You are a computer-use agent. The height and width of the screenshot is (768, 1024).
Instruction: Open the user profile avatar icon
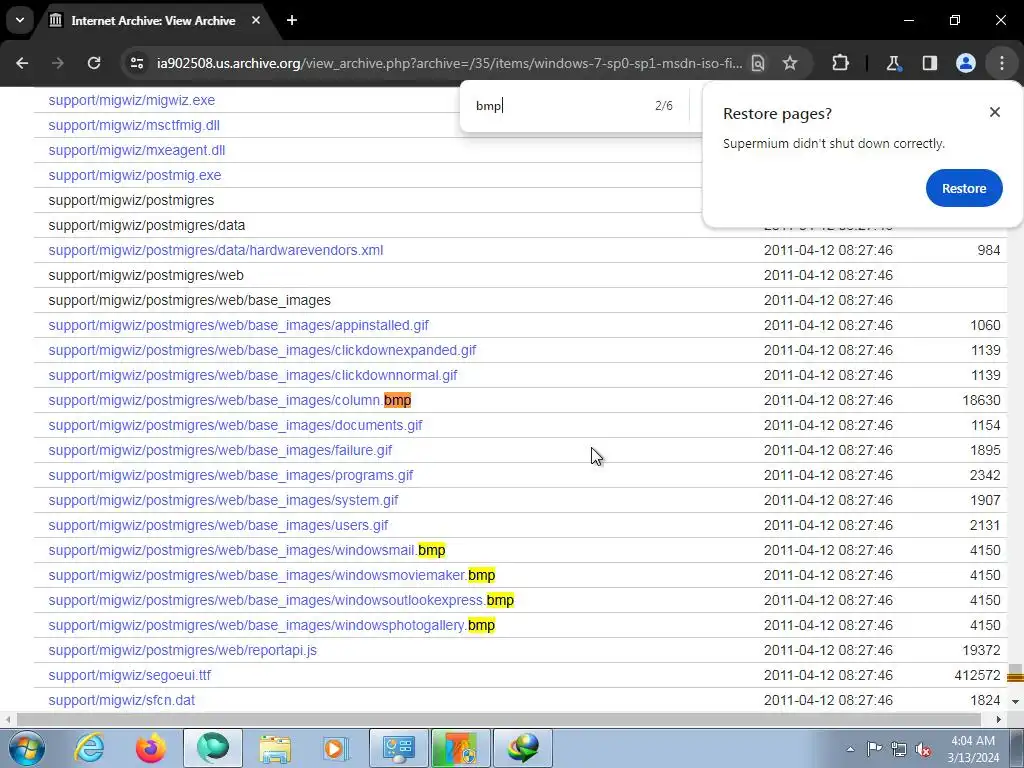point(966,63)
